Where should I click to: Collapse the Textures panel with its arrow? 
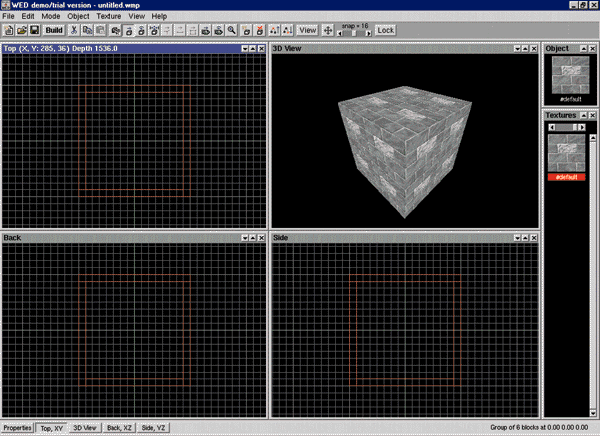point(582,116)
